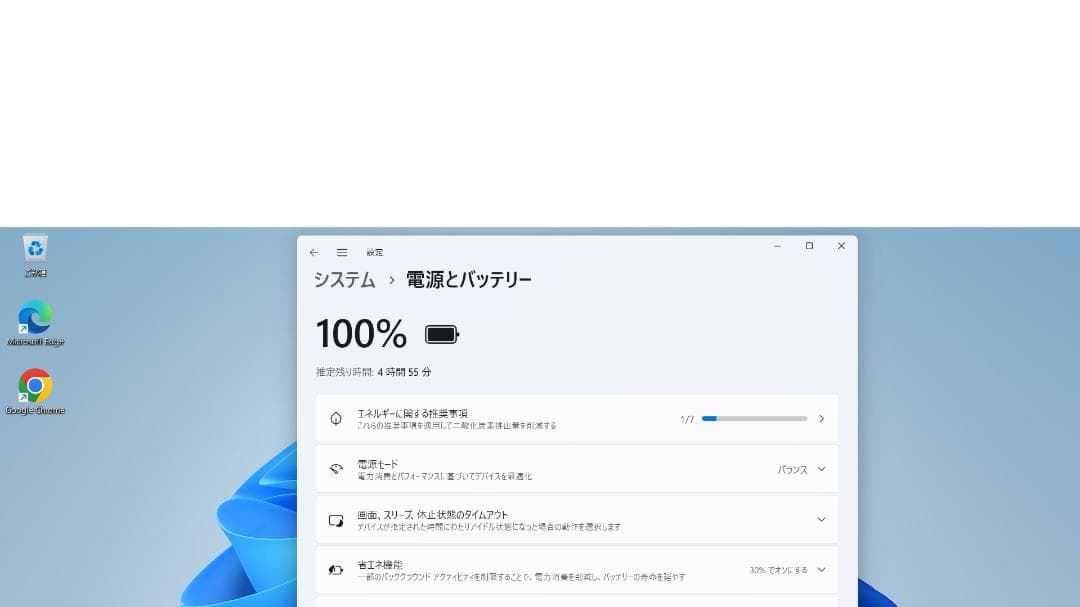Open the エネルギーに関する推奨事項 row

(x=577, y=419)
